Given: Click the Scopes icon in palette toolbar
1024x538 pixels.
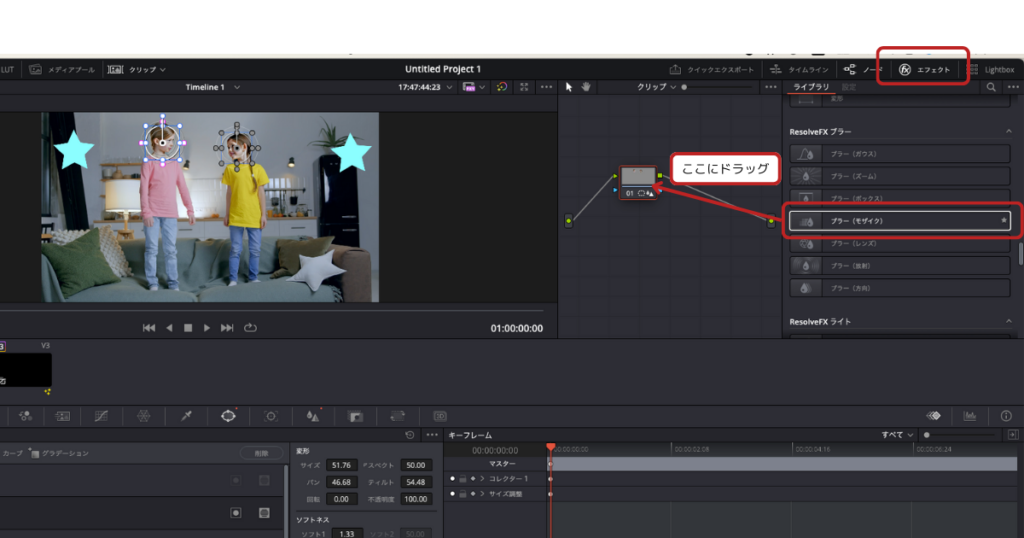Looking at the screenshot, I should pyautogui.click(x=969, y=415).
